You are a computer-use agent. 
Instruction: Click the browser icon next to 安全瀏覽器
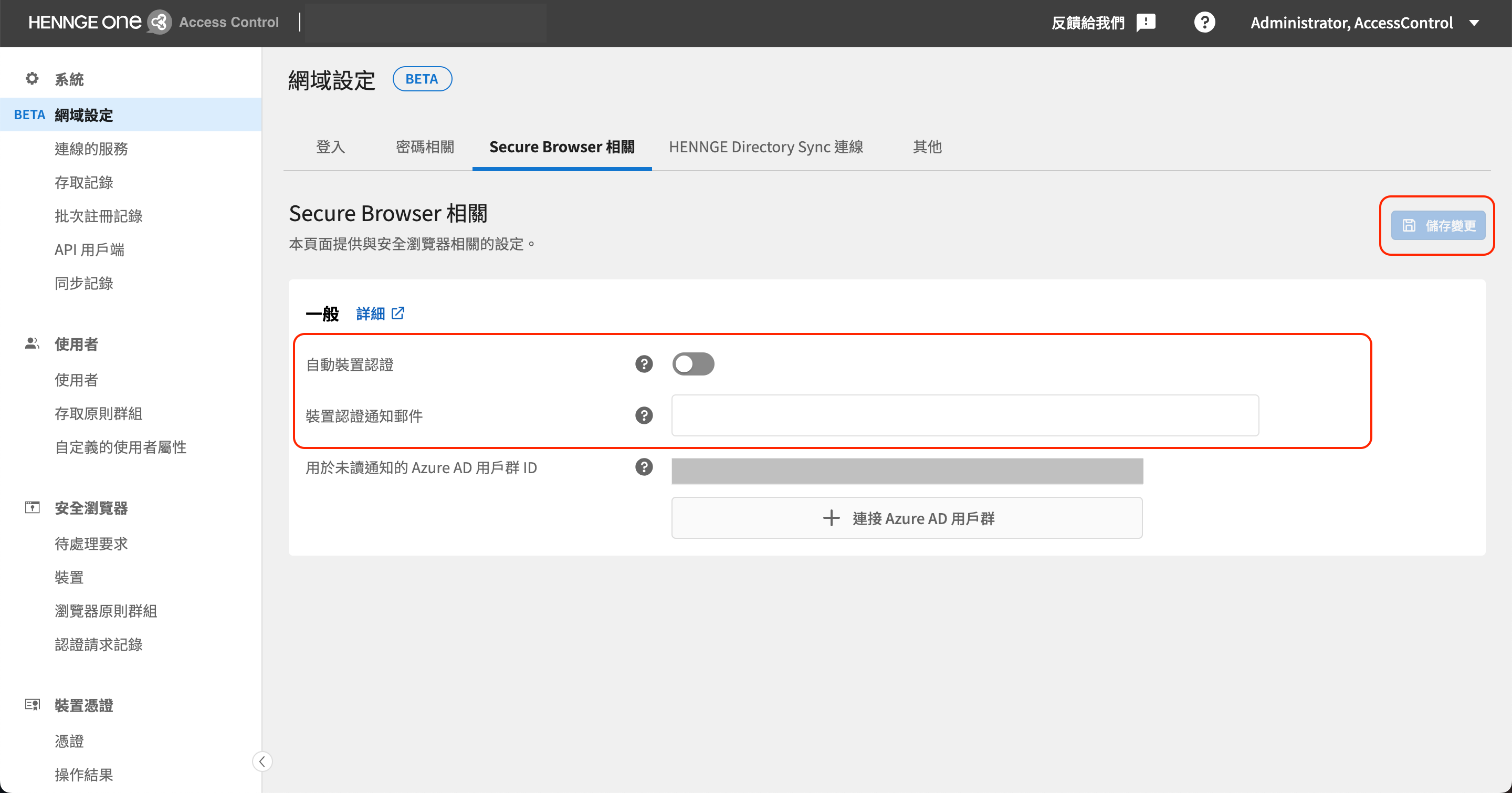coord(32,507)
